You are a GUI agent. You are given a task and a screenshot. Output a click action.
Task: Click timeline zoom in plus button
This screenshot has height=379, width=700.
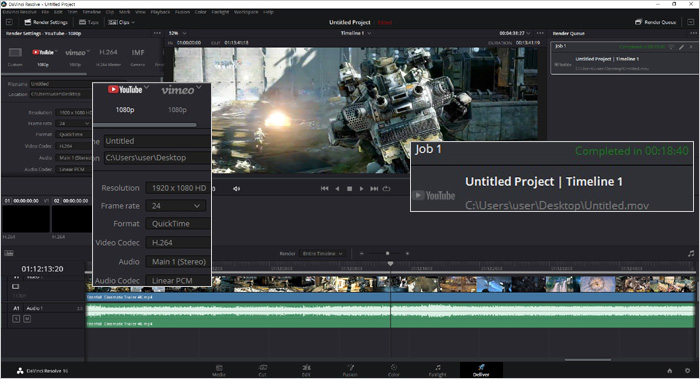pos(407,254)
